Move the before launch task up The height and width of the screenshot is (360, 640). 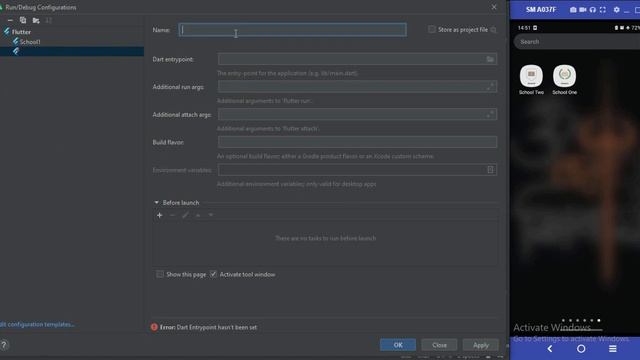[x=198, y=215]
